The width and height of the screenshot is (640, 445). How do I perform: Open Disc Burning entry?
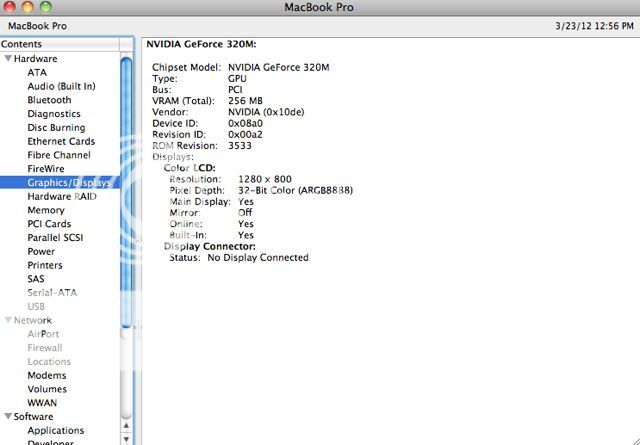[x=56, y=128]
